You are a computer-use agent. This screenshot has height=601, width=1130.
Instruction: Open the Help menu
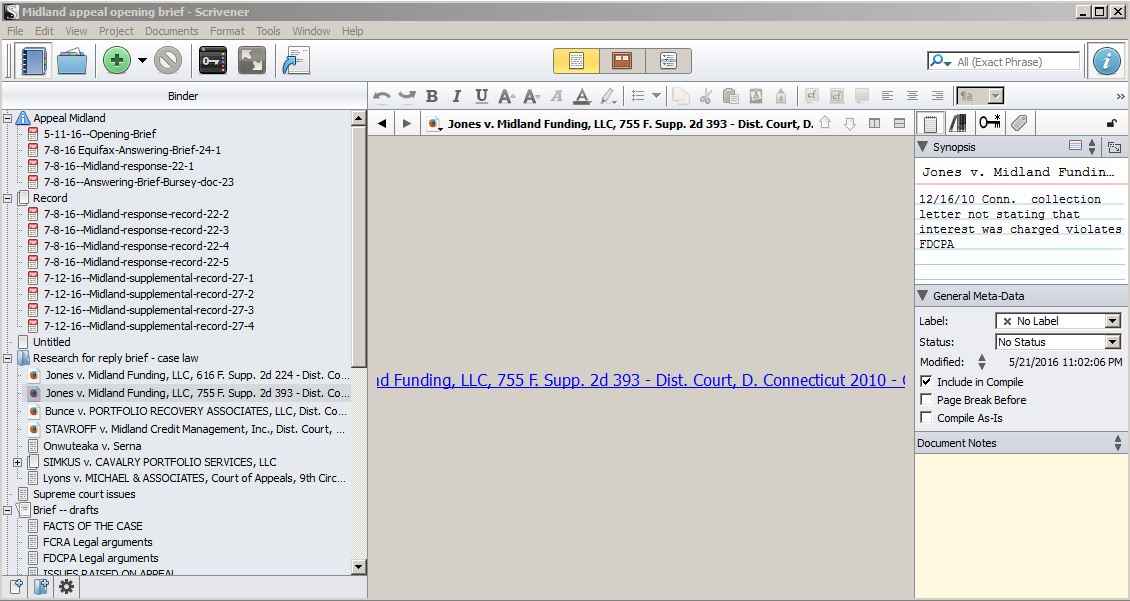click(352, 31)
